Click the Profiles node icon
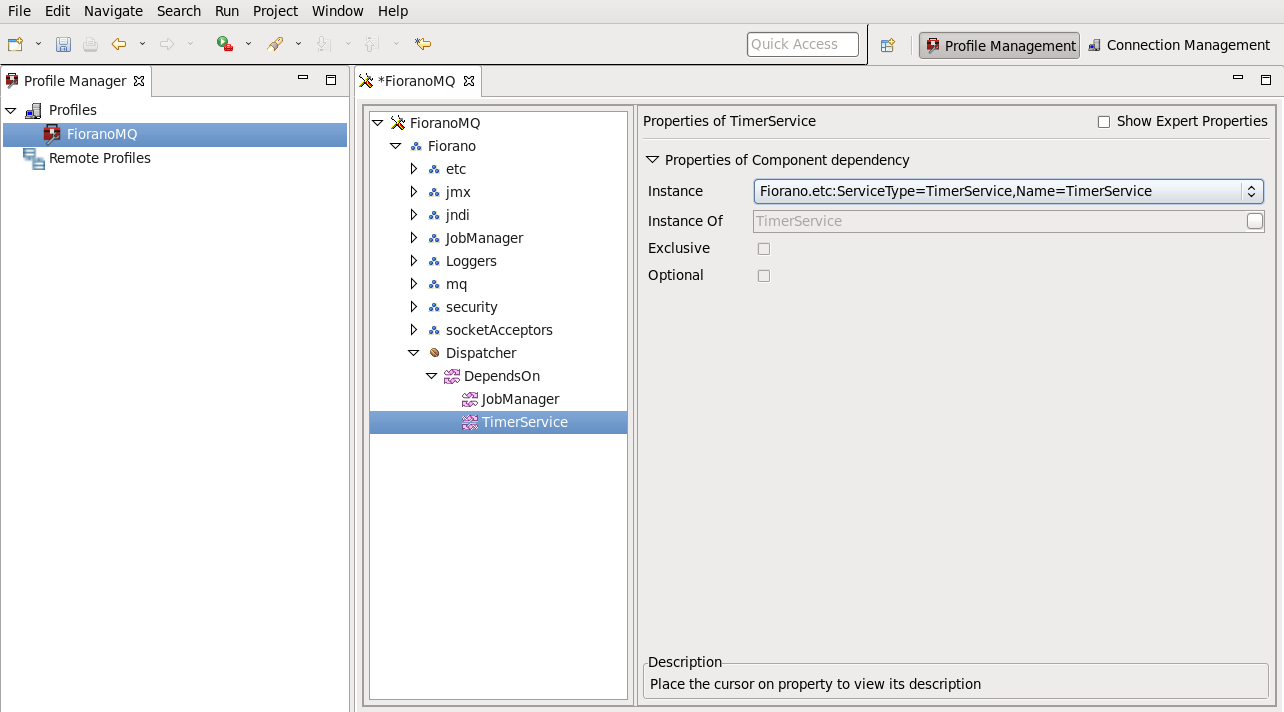The image size is (1284, 712). point(33,110)
